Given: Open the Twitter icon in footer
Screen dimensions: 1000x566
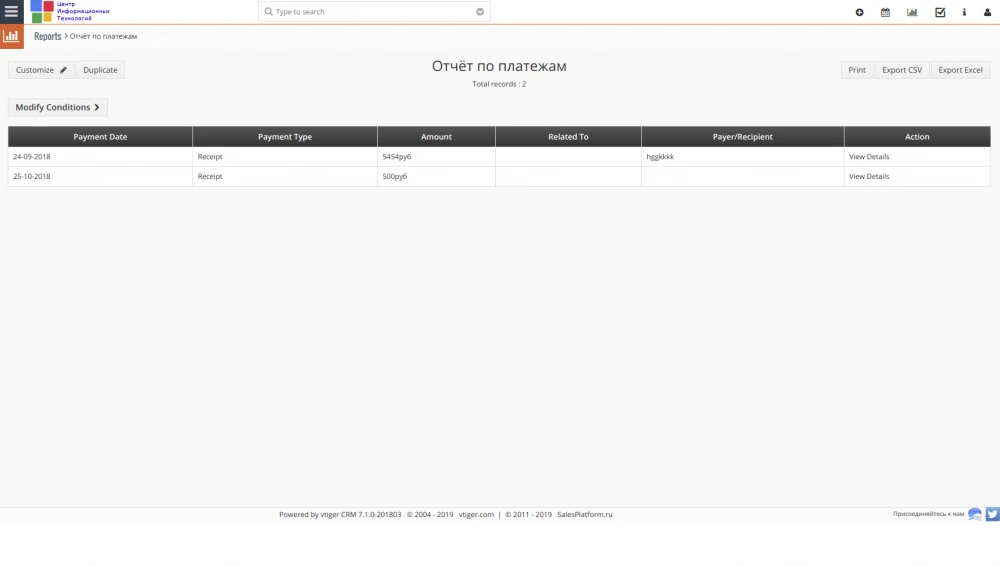Looking at the screenshot, I should click(x=992, y=514).
